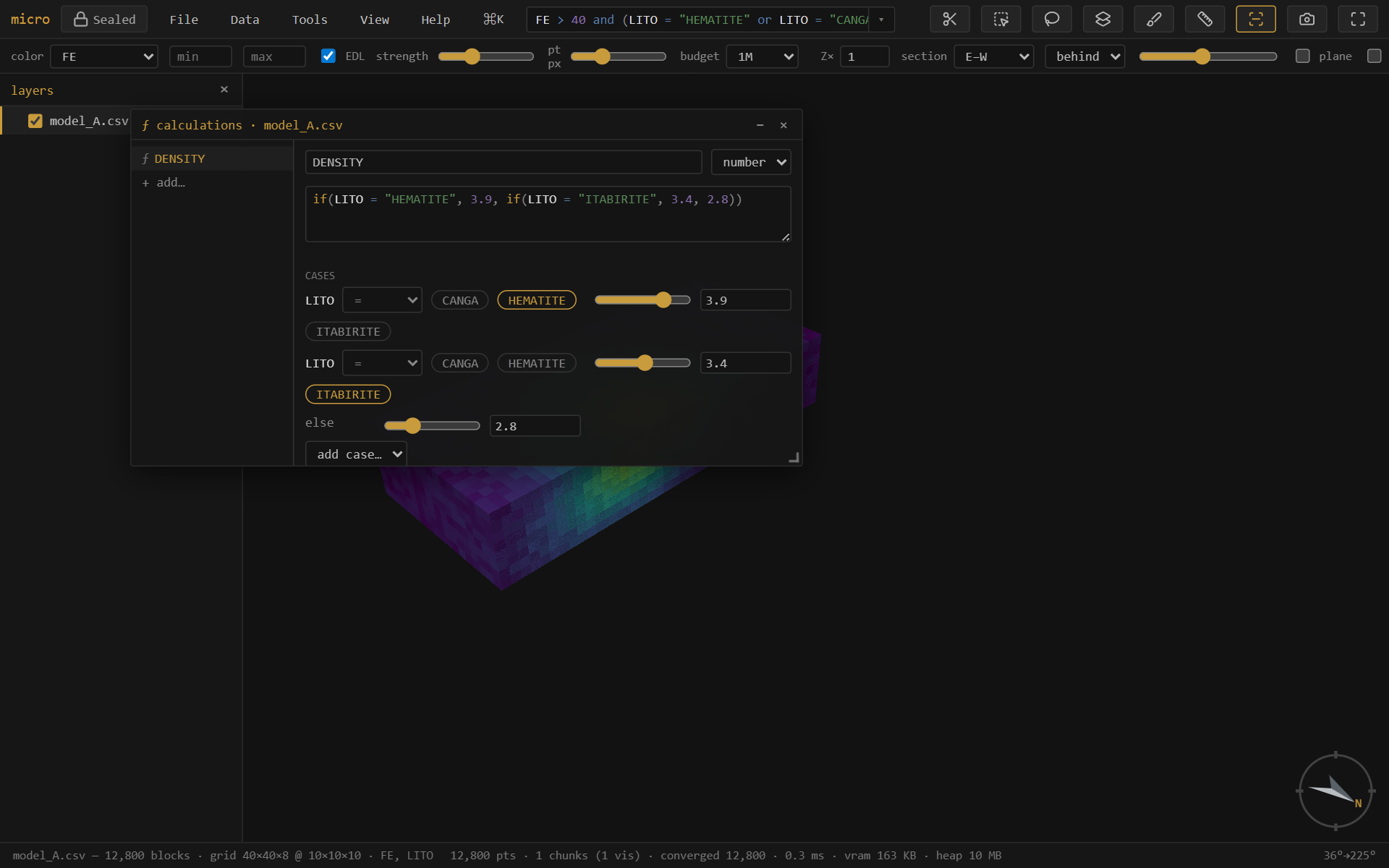
Task: Select ITABIRITE chip in the first case
Action: point(348,331)
